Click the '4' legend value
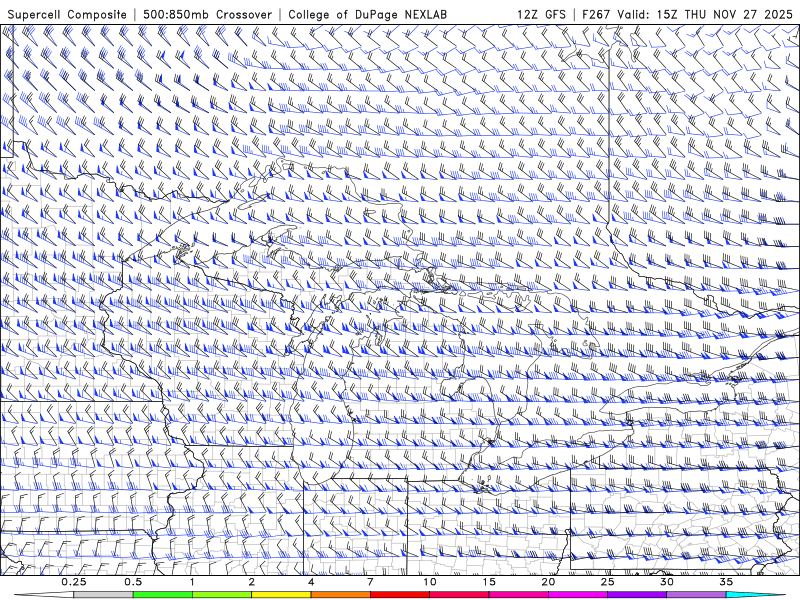This screenshot has width=800, height=600. 311,582
